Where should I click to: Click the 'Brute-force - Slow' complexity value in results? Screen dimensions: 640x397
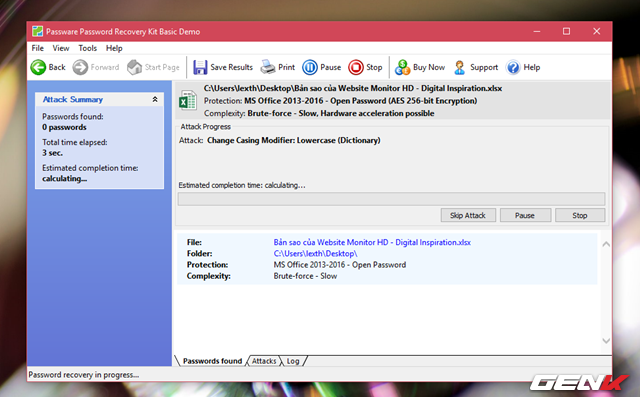tap(305, 276)
